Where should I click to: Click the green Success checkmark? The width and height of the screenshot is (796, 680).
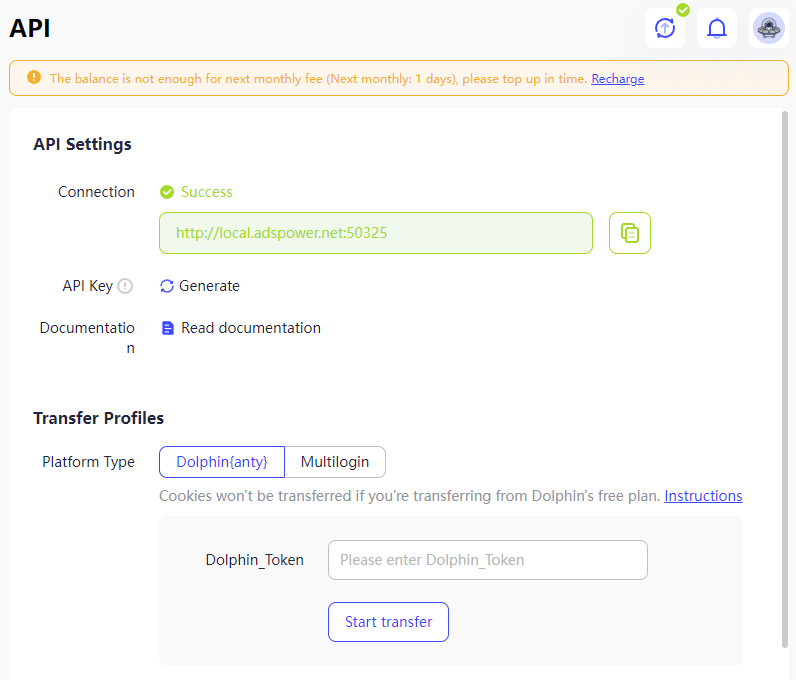pos(167,192)
